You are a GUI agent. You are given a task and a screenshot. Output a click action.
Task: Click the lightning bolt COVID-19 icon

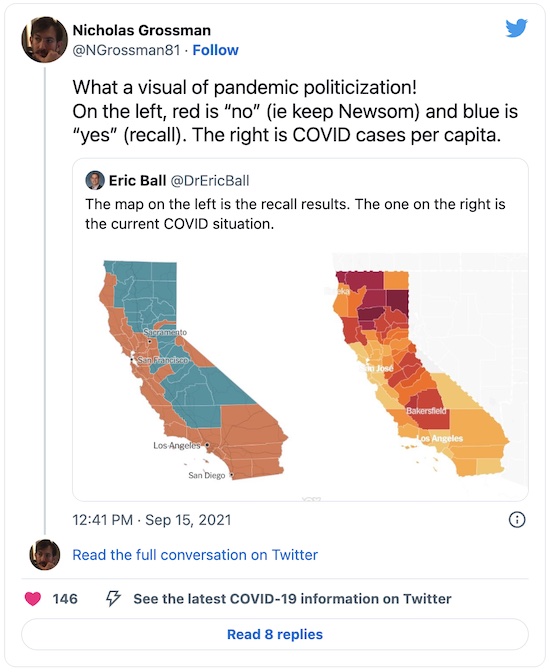113,599
